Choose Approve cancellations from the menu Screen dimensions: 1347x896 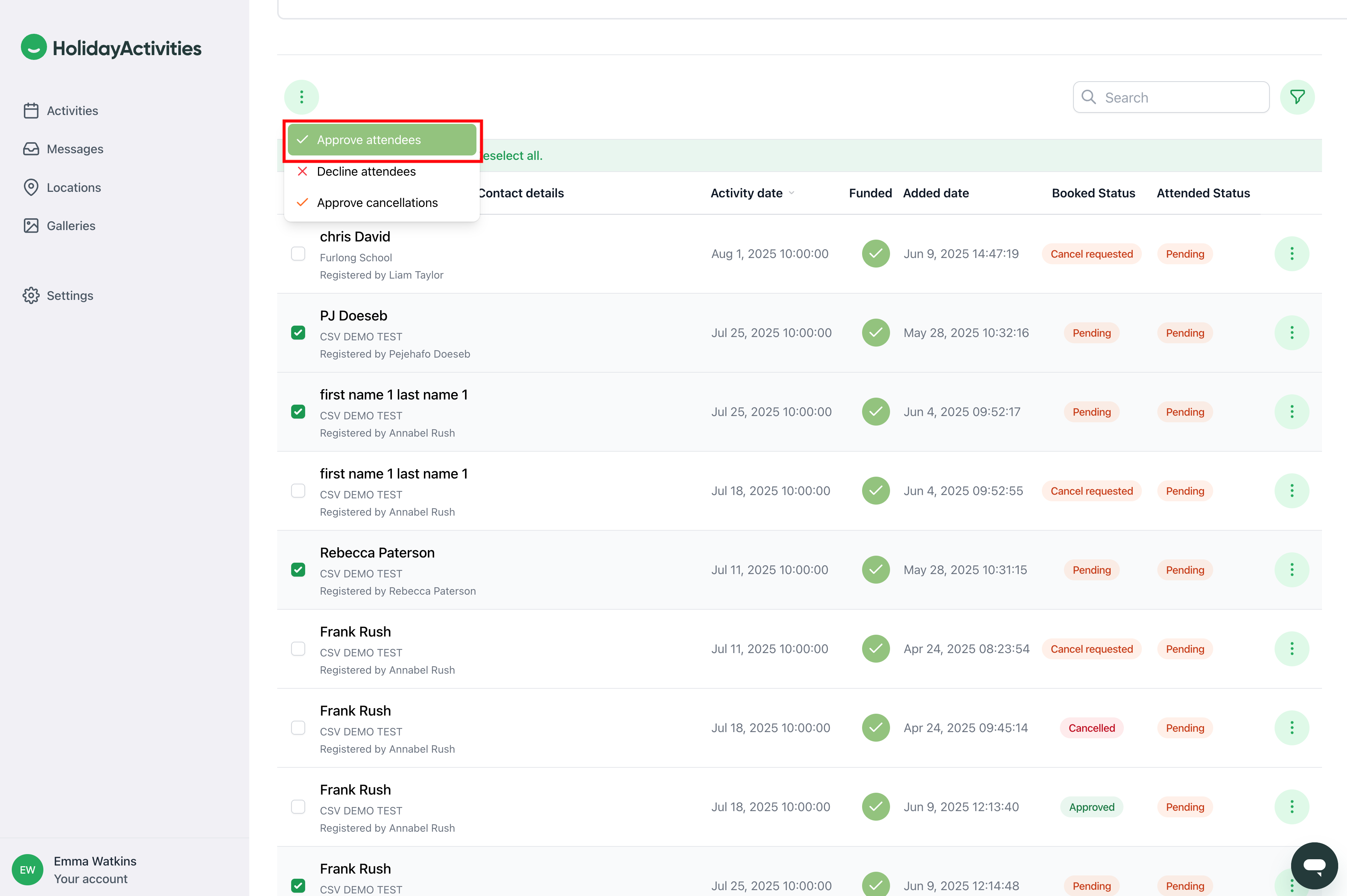pyautogui.click(x=376, y=203)
